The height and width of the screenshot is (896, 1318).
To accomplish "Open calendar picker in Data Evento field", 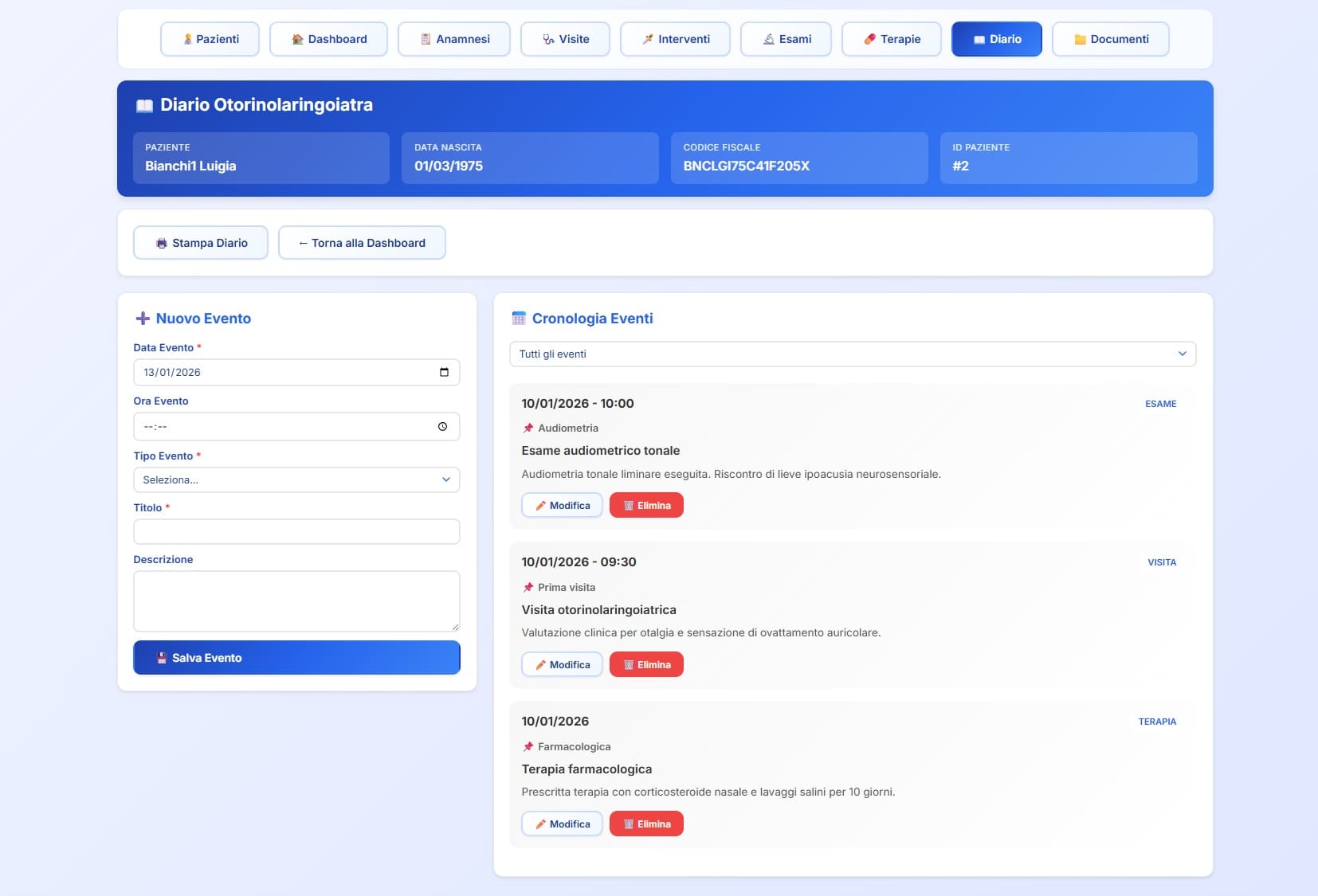I will click(x=444, y=372).
